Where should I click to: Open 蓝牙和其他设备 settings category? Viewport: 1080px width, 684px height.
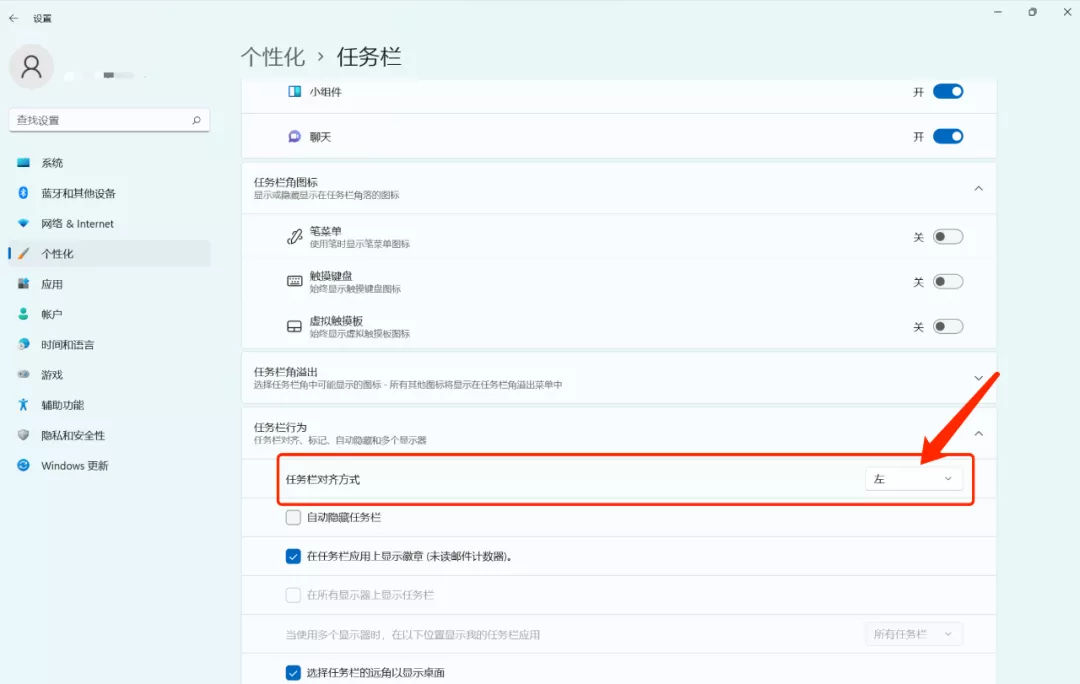point(110,193)
